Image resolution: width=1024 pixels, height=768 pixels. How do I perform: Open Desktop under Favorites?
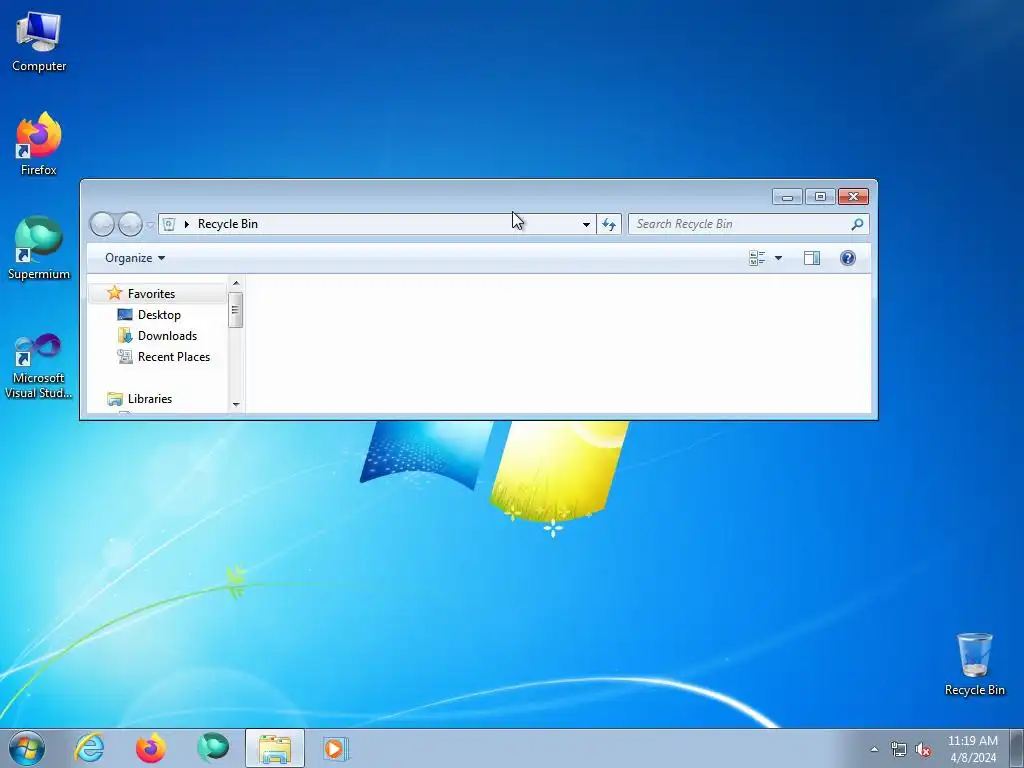click(159, 315)
